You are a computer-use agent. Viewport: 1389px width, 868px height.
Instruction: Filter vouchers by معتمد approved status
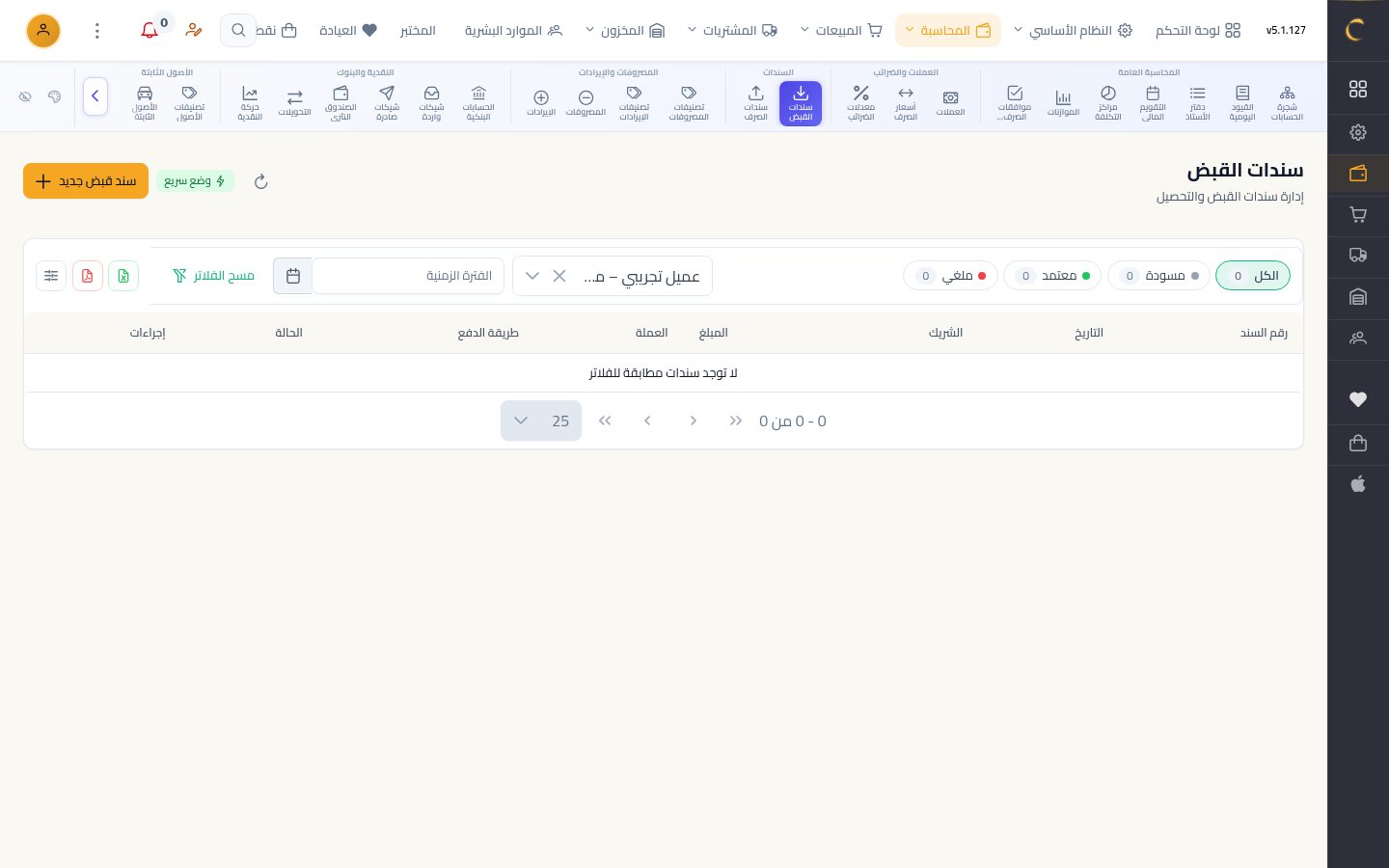tap(1052, 276)
